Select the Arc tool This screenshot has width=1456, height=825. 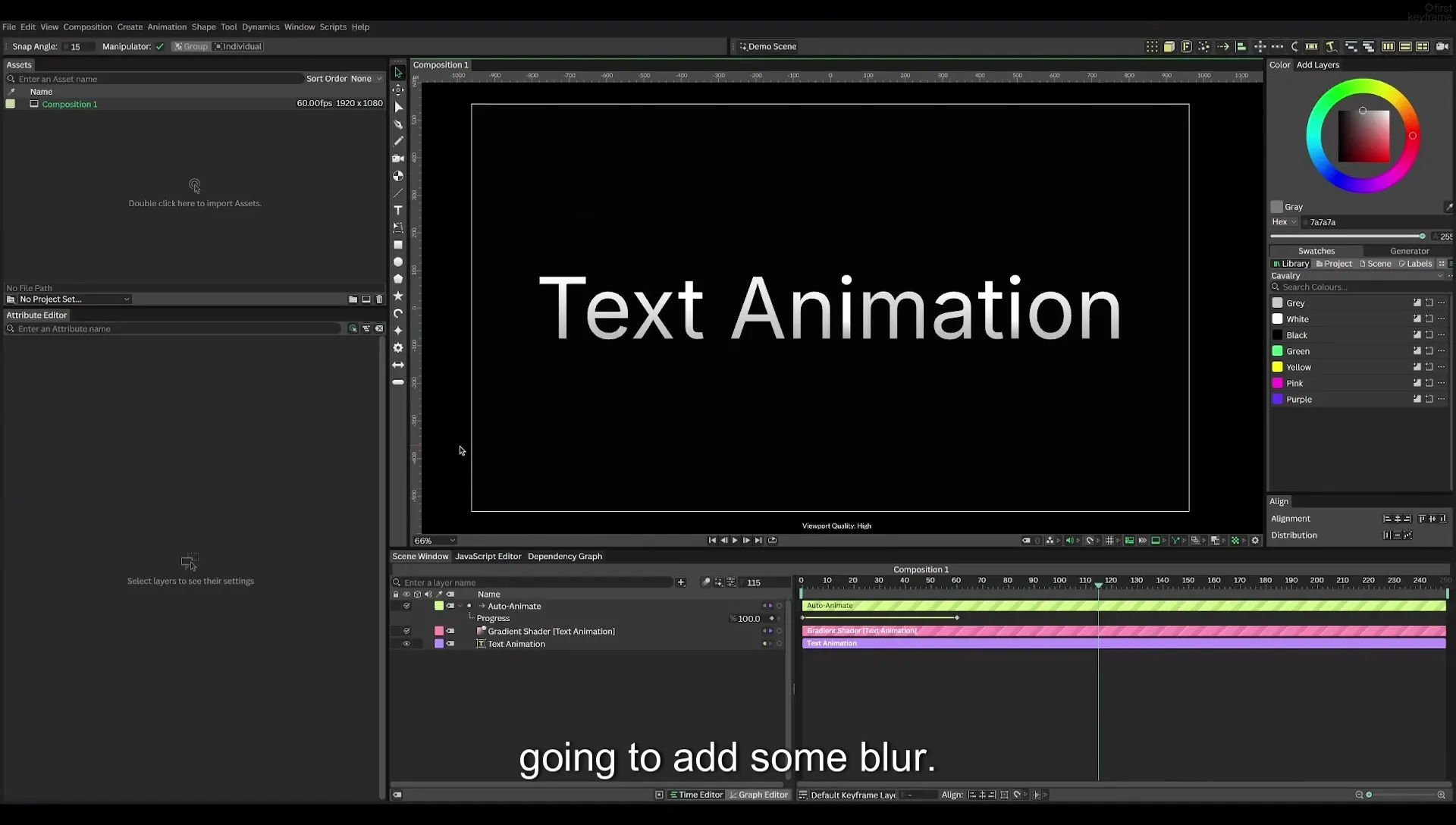[x=397, y=313]
